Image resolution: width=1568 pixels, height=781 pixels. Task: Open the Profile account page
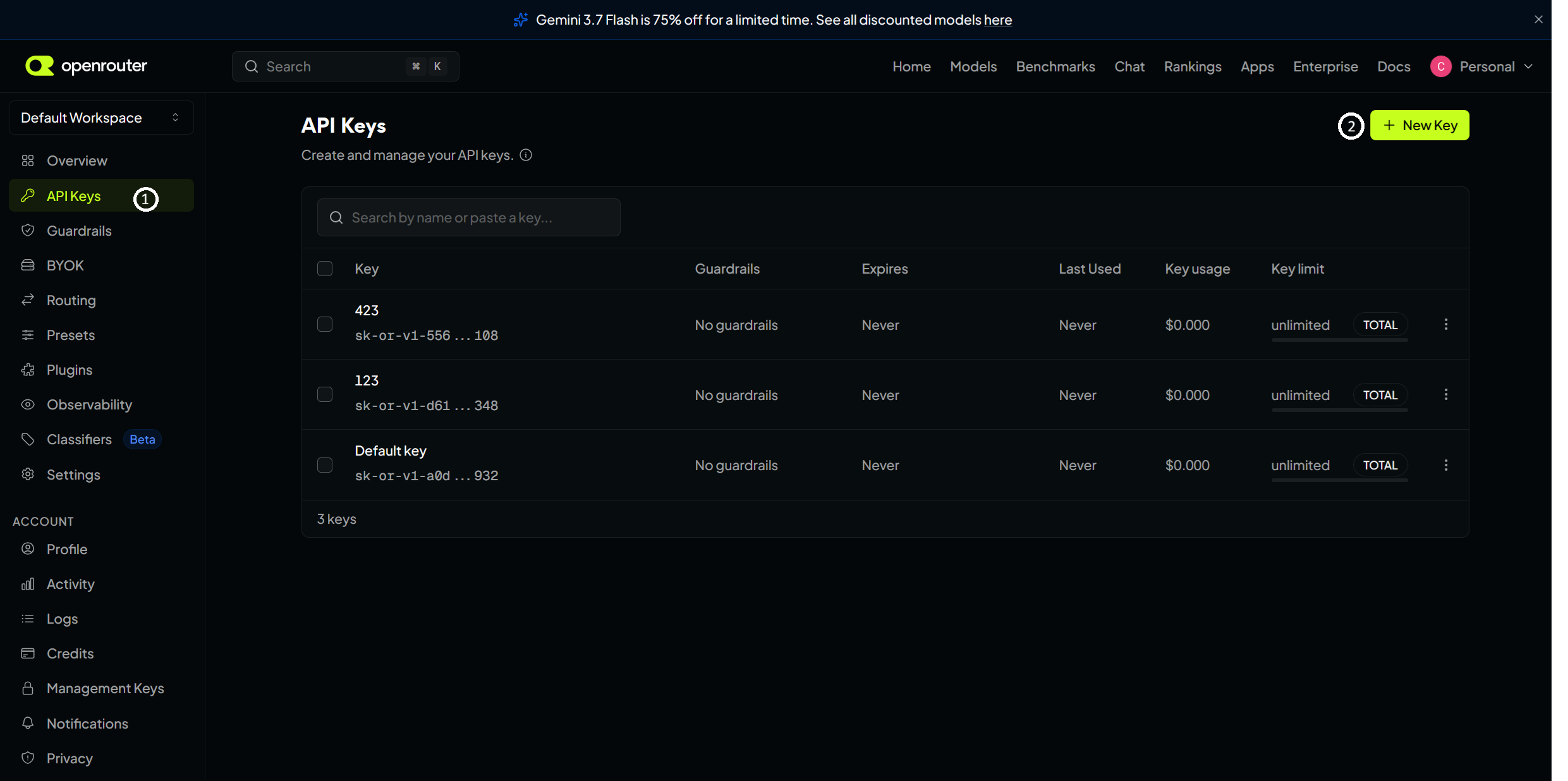101,549
